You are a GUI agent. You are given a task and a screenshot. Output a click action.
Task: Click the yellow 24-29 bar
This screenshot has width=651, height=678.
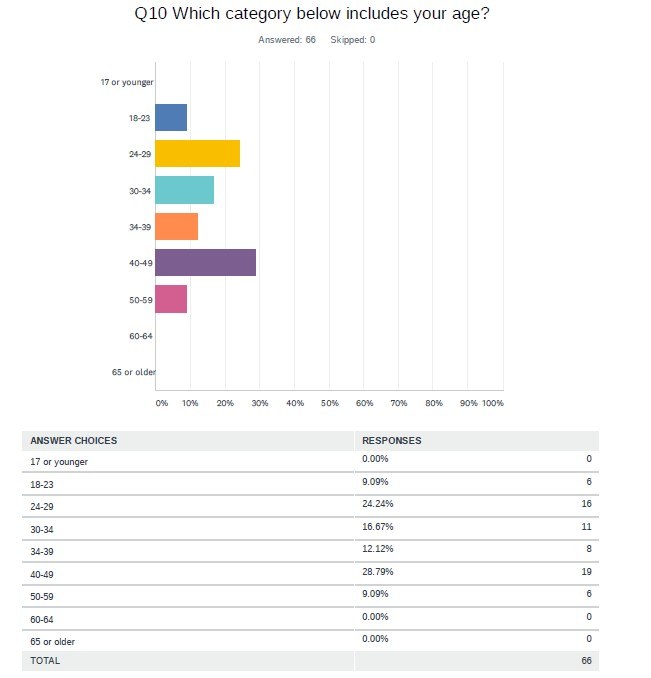click(x=198, y=154)
